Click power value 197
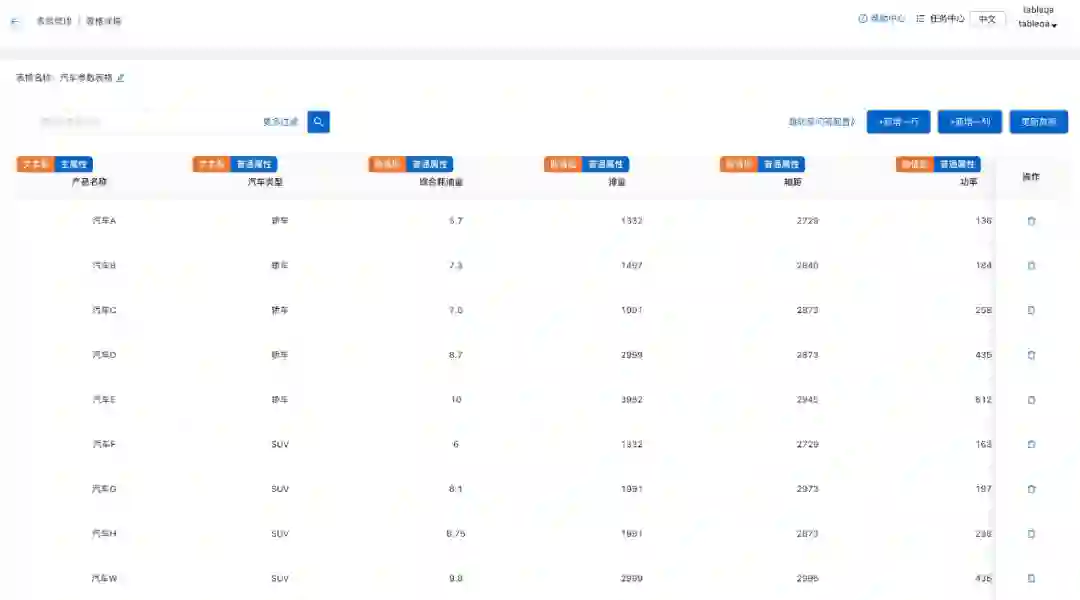This screenshot has width=1080, height=600. coord(984,489)
